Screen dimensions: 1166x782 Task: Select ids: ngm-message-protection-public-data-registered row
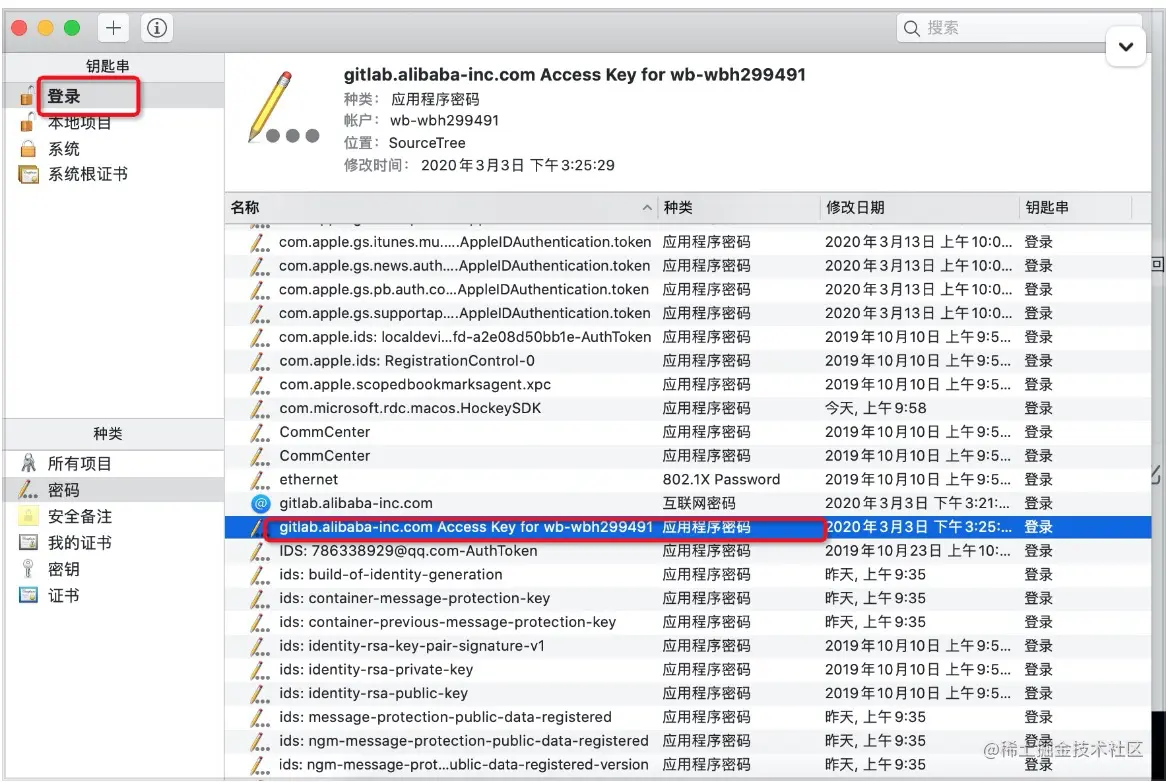tap(688, 741)
